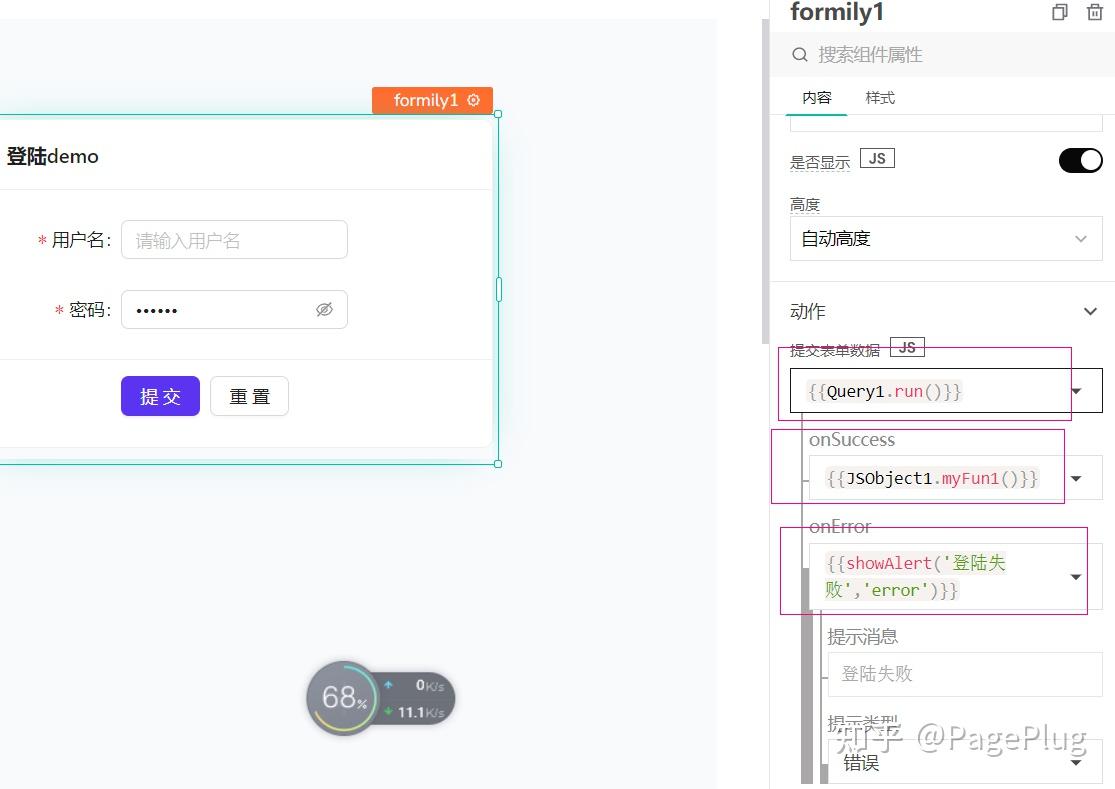
Task: Select the 内容 tab
Action: pos(817,97)
